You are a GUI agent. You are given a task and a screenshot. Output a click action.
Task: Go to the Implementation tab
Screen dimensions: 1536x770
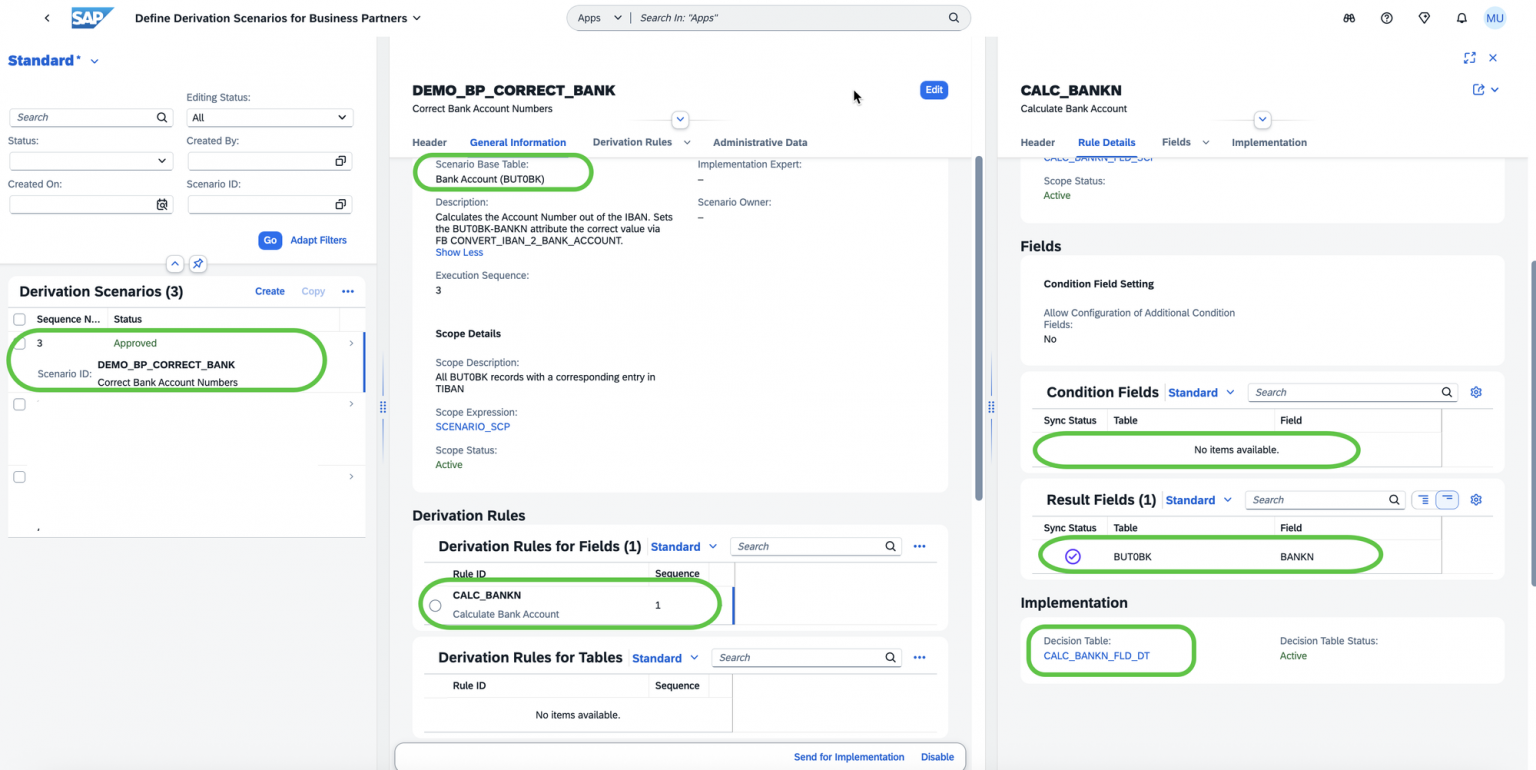(x=1268, y=142)
